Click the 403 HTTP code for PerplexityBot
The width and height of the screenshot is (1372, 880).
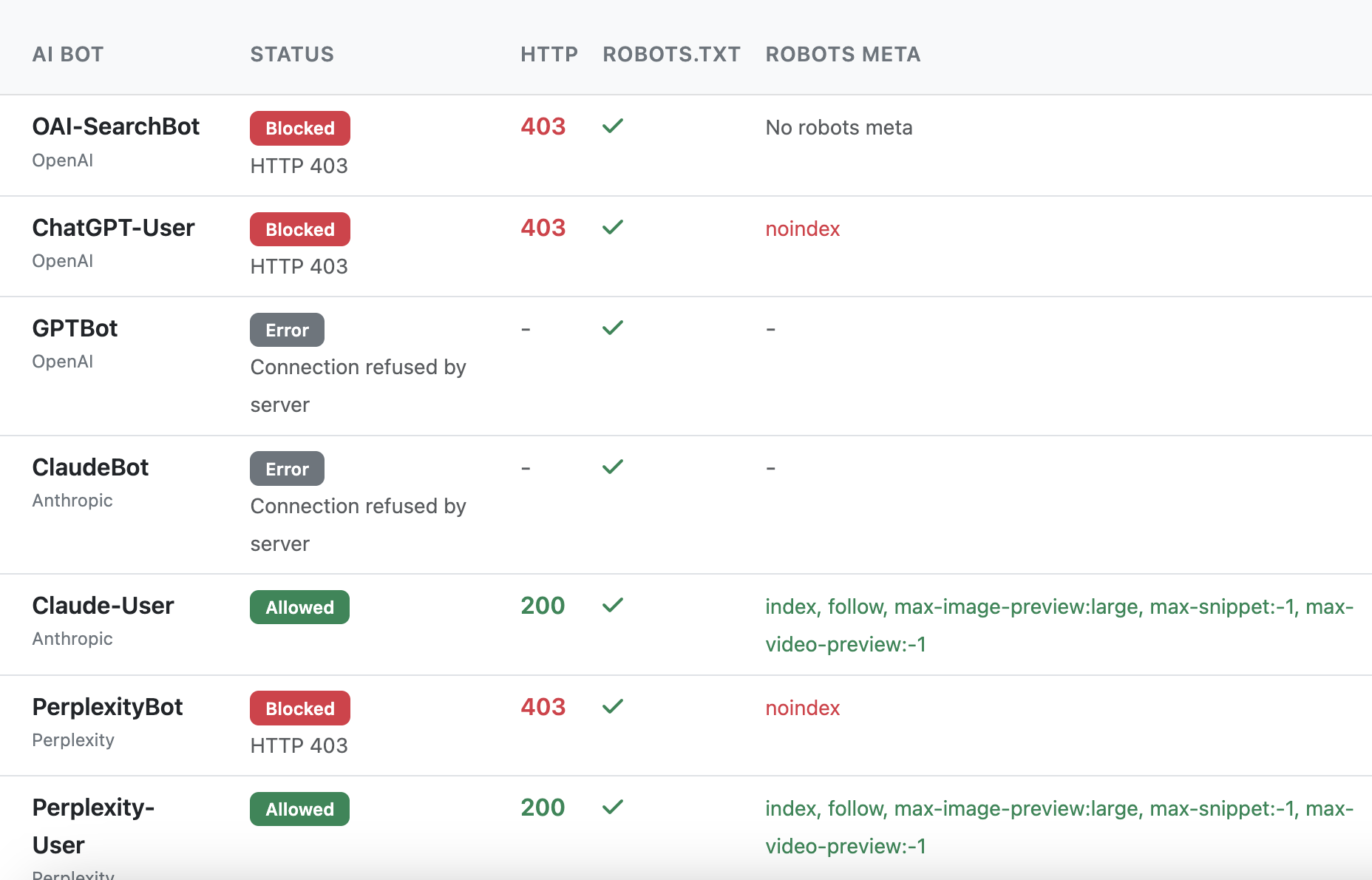pos(543,707)
